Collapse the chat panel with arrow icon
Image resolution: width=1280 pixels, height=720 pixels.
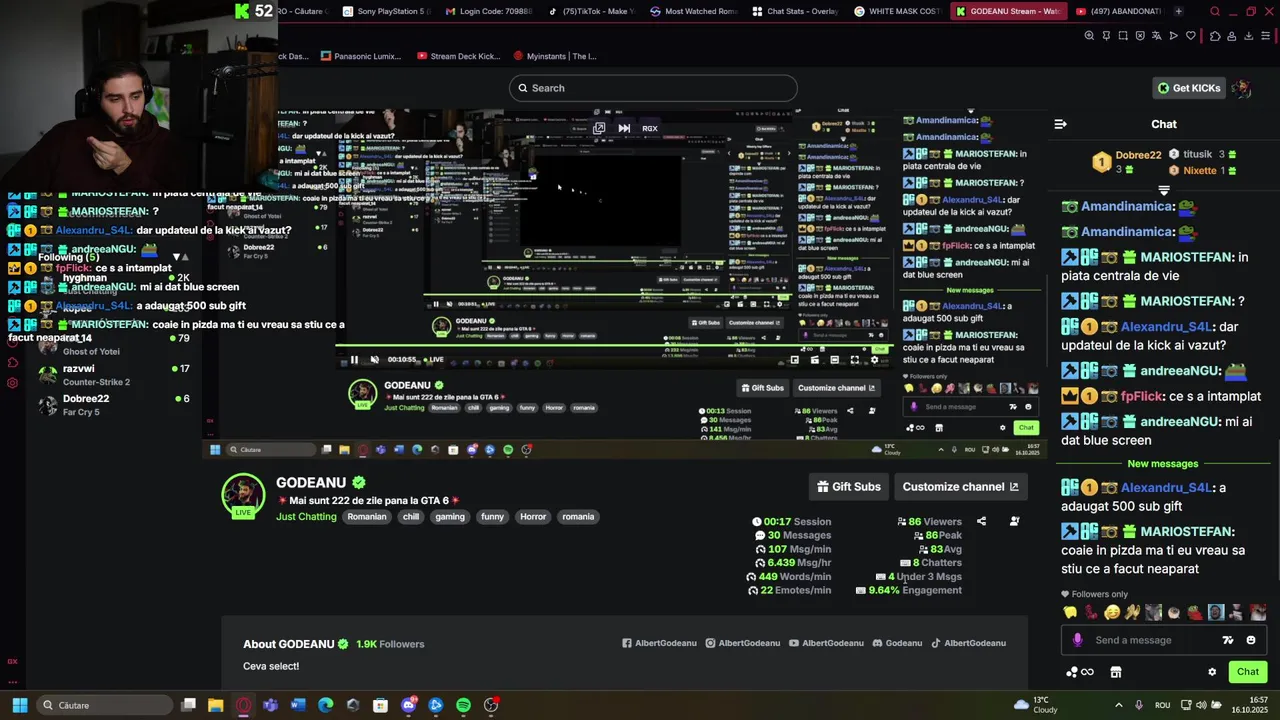(x=1060, y=124)
